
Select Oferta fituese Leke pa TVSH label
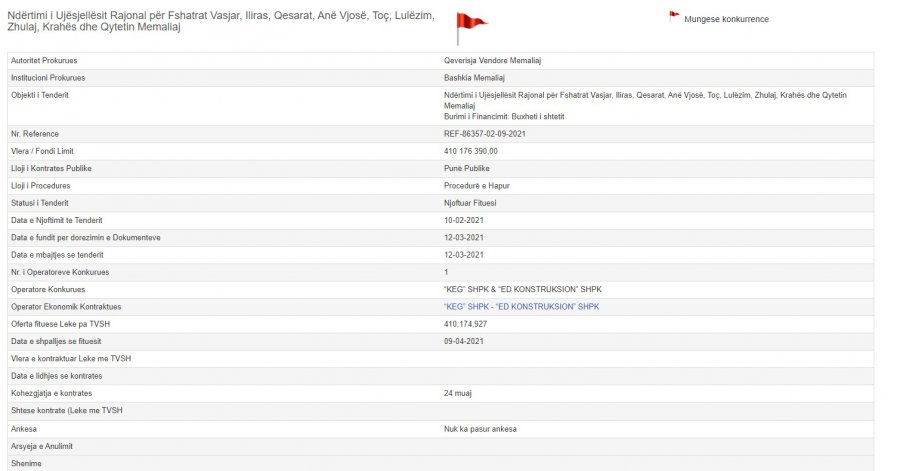tap(60, 324)
